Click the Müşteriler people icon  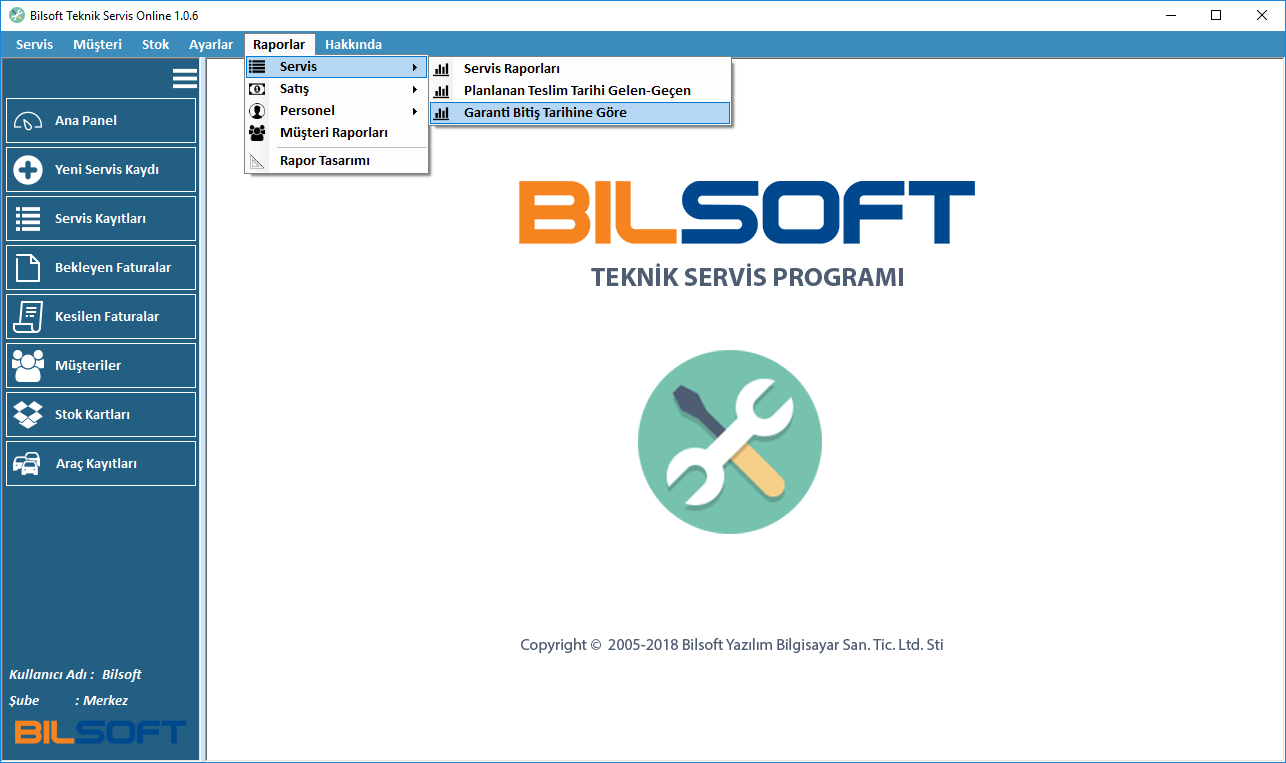27,366
